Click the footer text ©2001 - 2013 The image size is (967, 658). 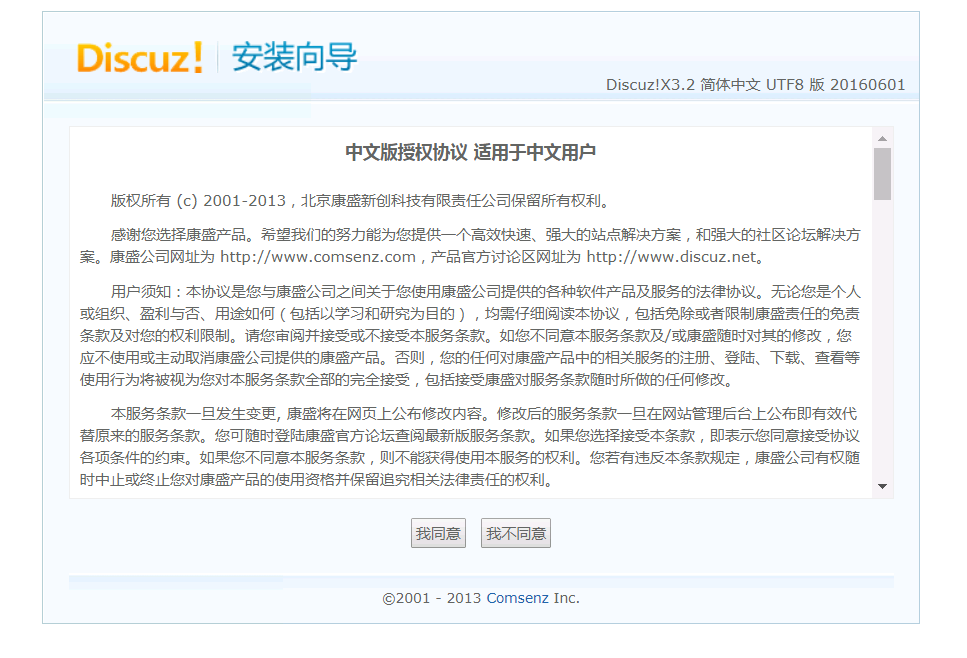pos(432,598)
